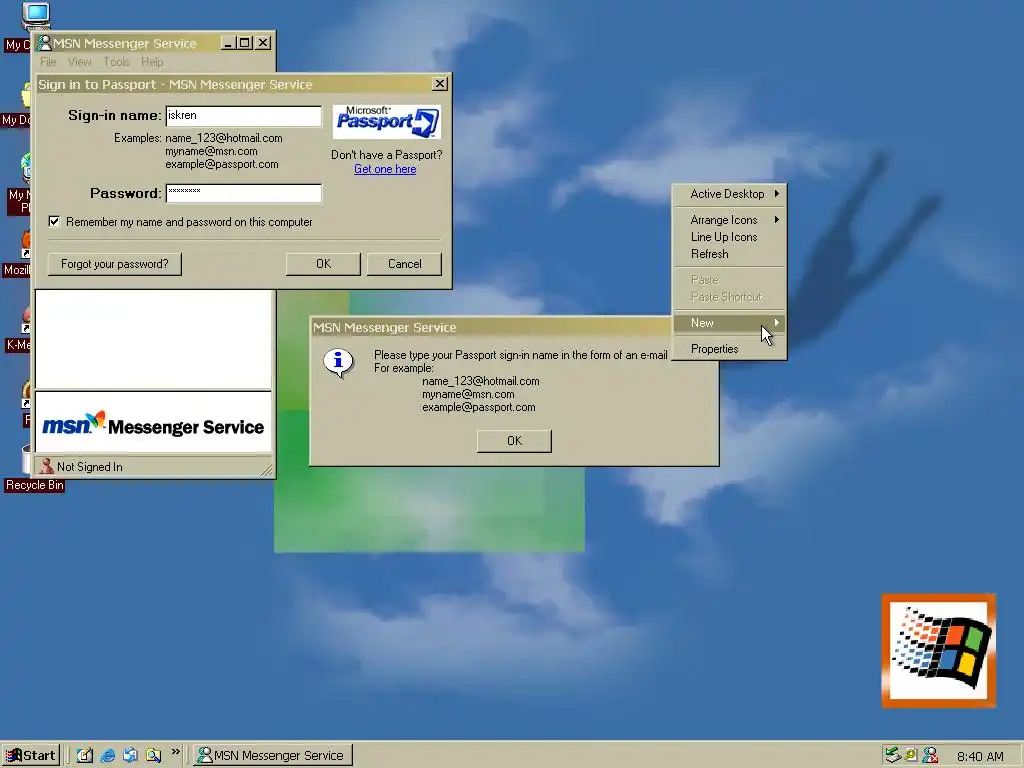Viewport: 1024px width, 768px height.
Task: Click the MSN Messenger title bar icon
Action: coord(44,43)
